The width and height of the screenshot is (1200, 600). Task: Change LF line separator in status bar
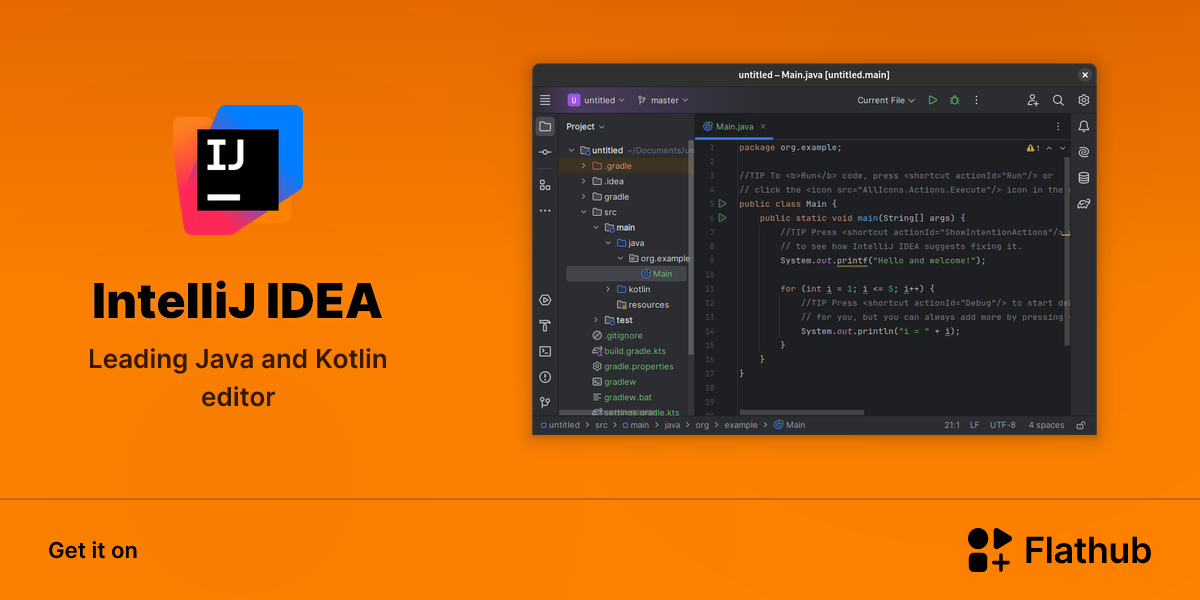pyautogui.click(x=975, y=425)
